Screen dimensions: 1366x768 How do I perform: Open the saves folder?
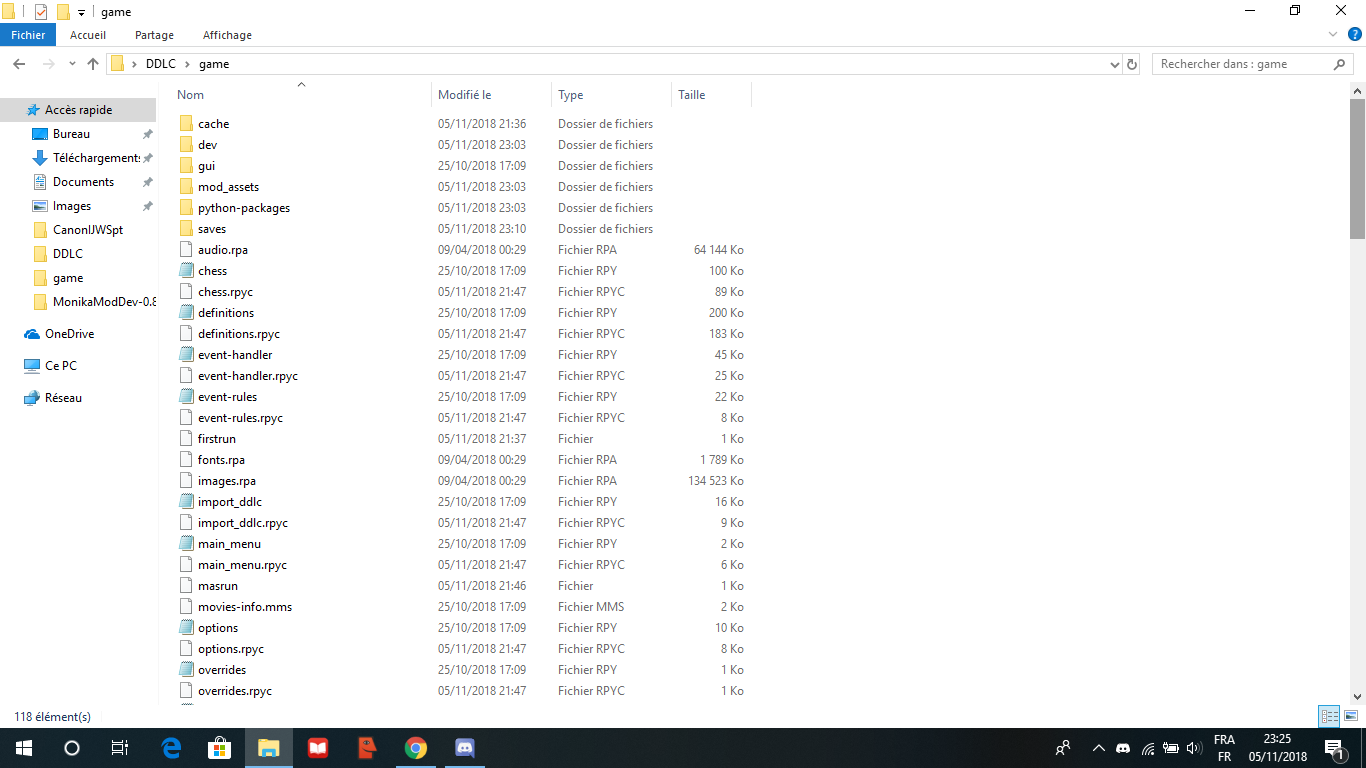tap(212, 228)
